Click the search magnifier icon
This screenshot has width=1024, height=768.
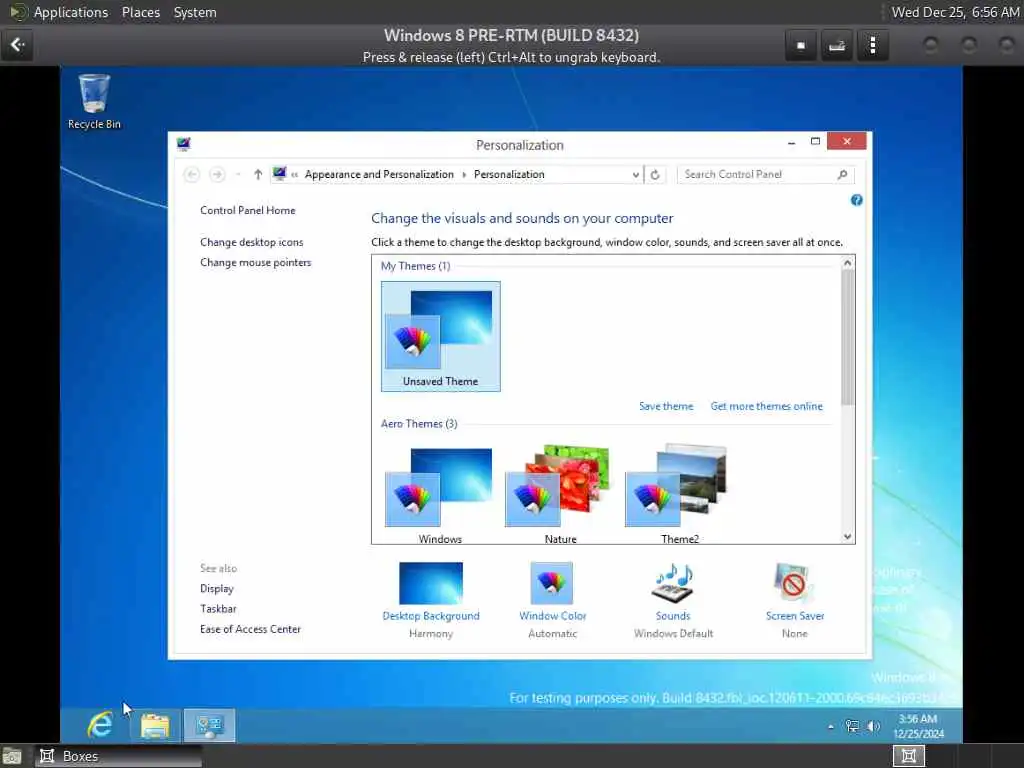[x=842, y=174]
